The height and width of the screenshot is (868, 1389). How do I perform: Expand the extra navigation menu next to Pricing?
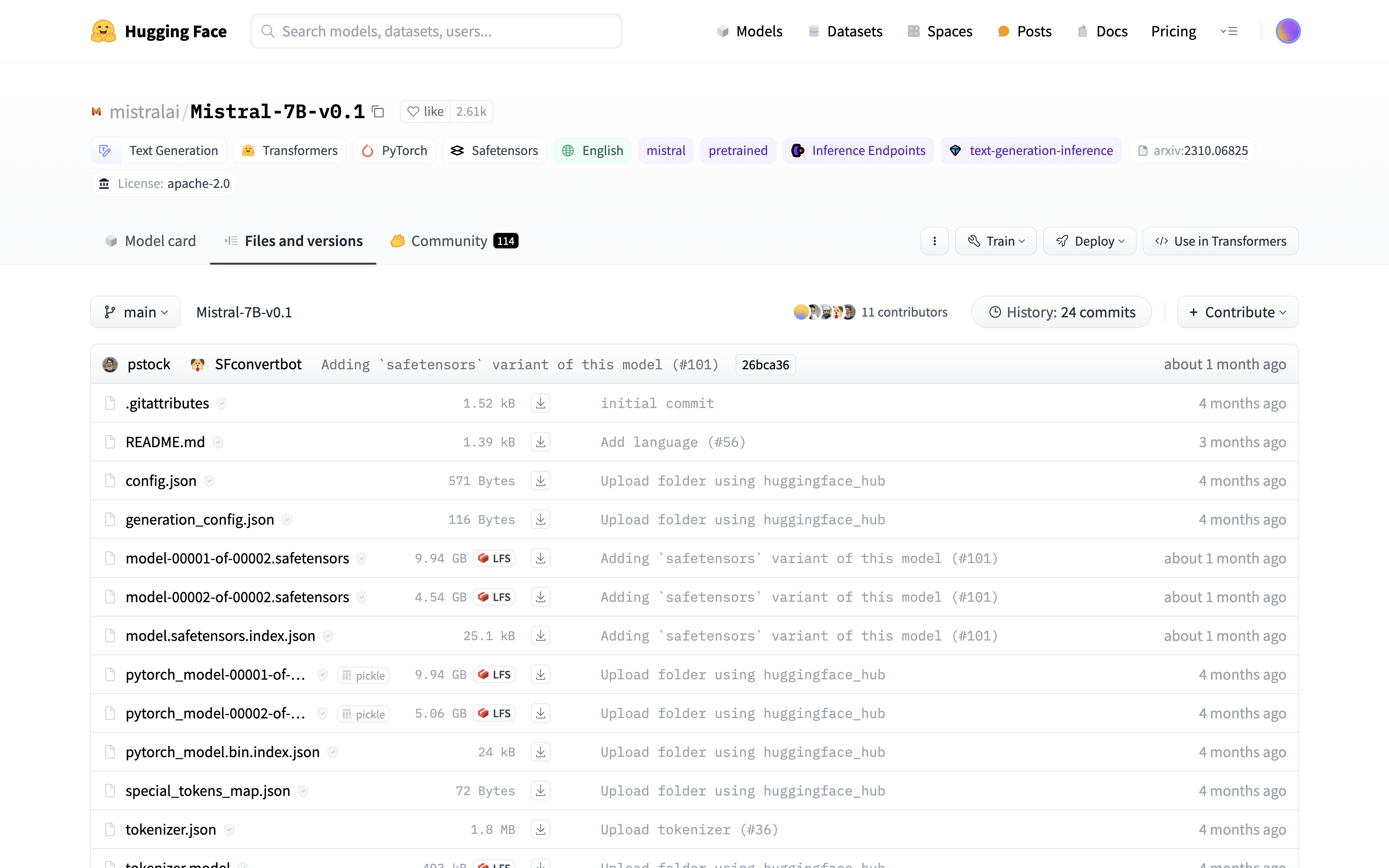coord(1229,31)
